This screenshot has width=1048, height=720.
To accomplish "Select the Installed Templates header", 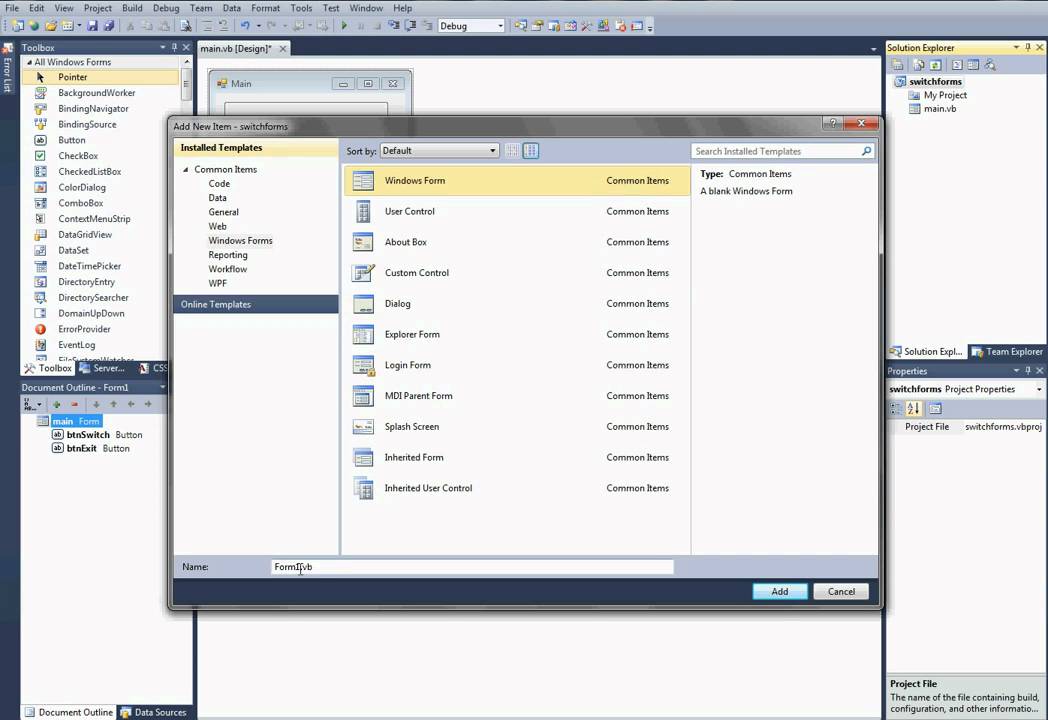I will tap(256, 148).
